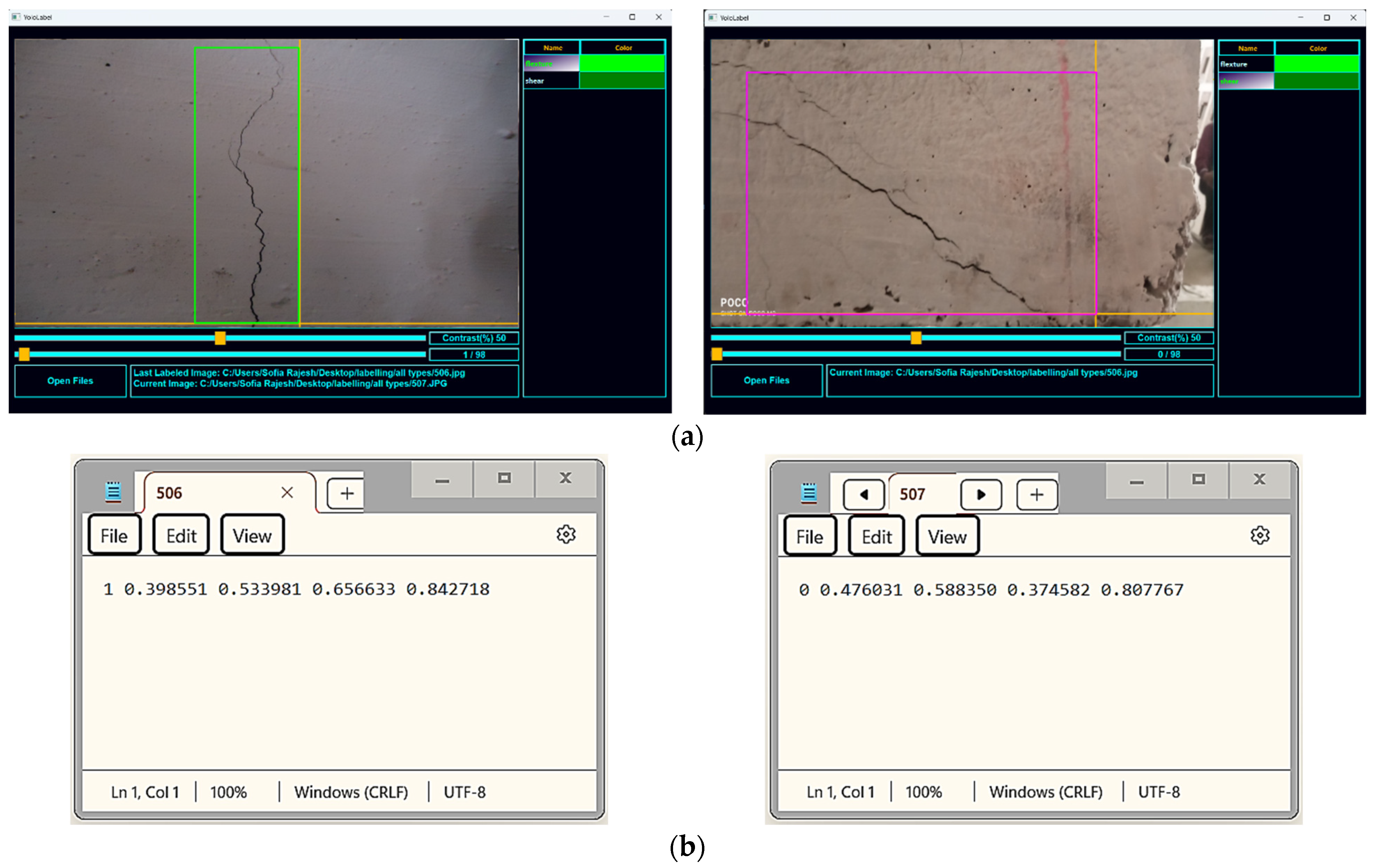Open View menu in 506 notepad

click(x=252, y=535)
